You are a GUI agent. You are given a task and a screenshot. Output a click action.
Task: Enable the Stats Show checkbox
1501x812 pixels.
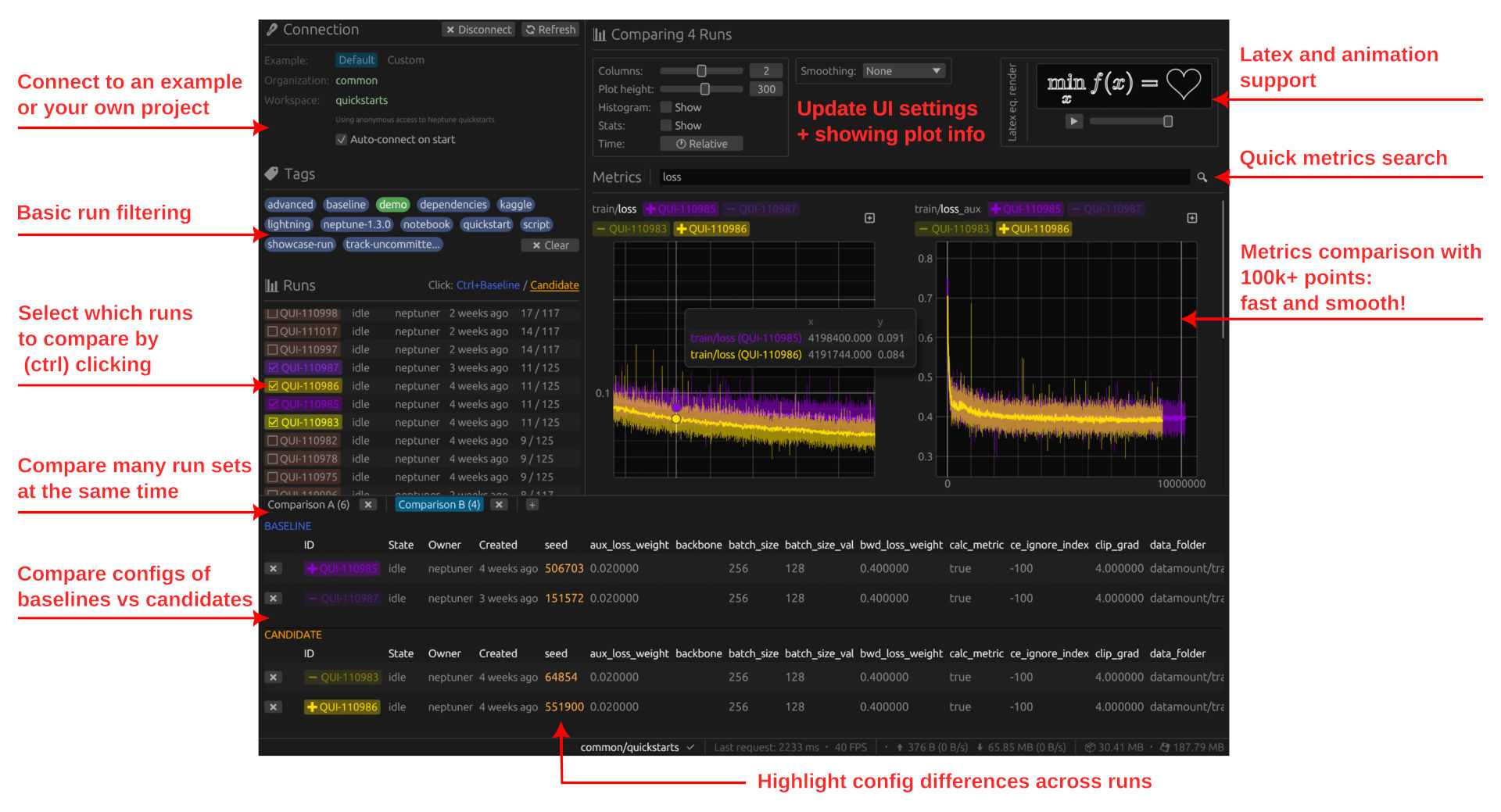pyautogui.click(x=666, y=126)
